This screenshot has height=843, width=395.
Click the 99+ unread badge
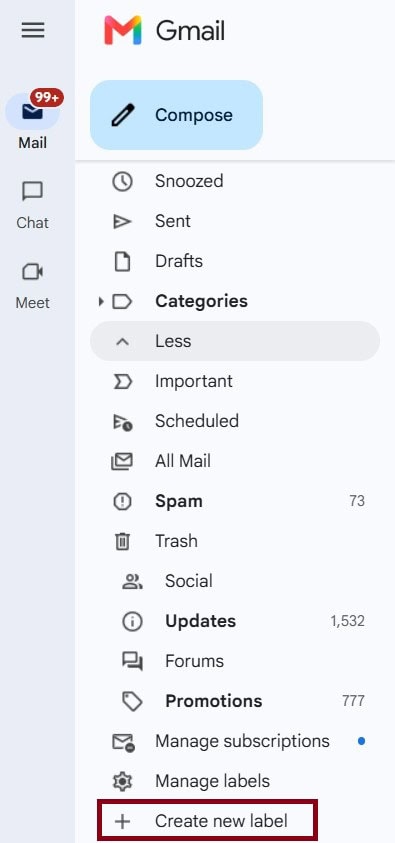coord(47,98)
